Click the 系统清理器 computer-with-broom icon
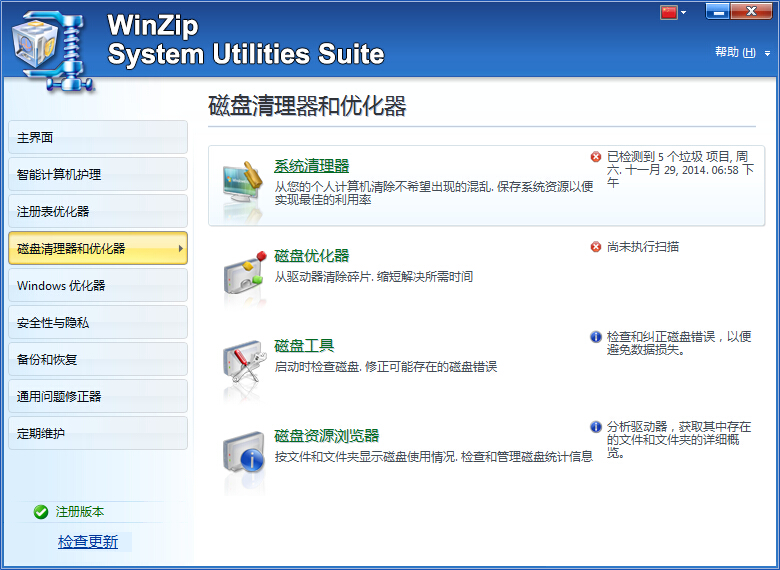Viewport: 780px width, 570px height. click(243, 184)
